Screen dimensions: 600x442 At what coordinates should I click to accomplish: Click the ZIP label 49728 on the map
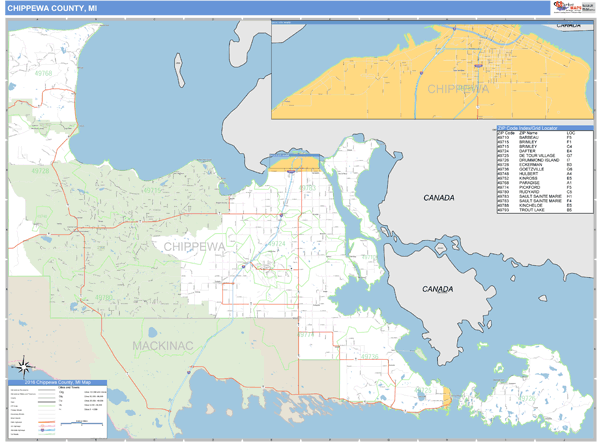point(40,171)
